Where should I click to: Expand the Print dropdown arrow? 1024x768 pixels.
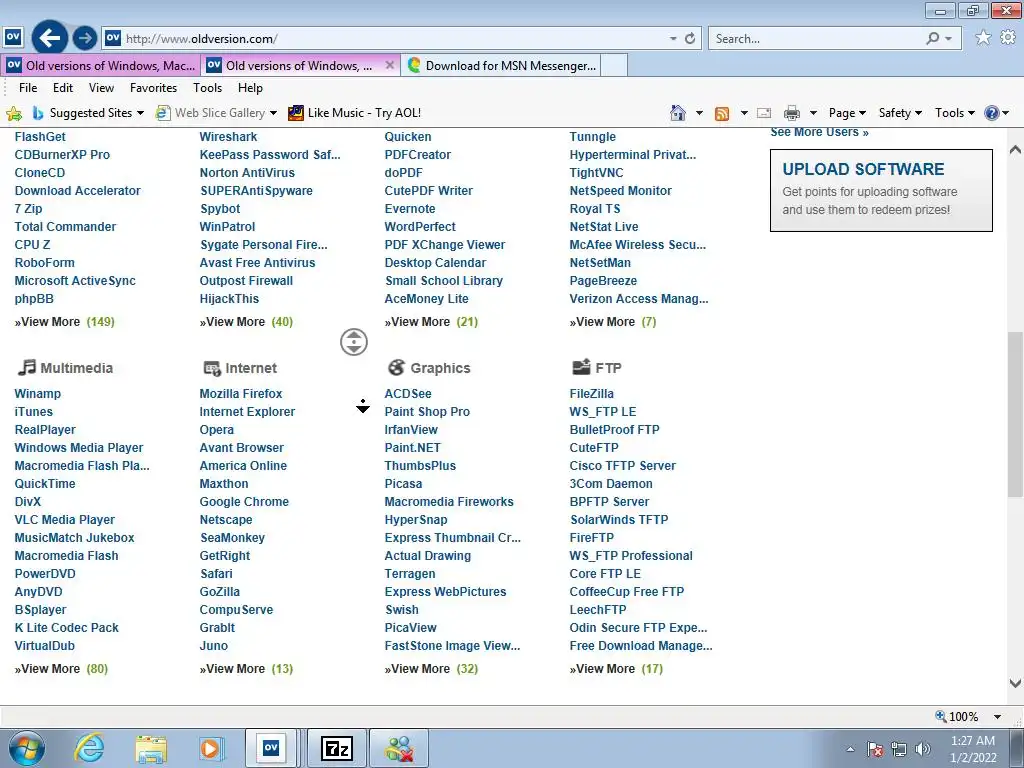[x=813, y=113]
